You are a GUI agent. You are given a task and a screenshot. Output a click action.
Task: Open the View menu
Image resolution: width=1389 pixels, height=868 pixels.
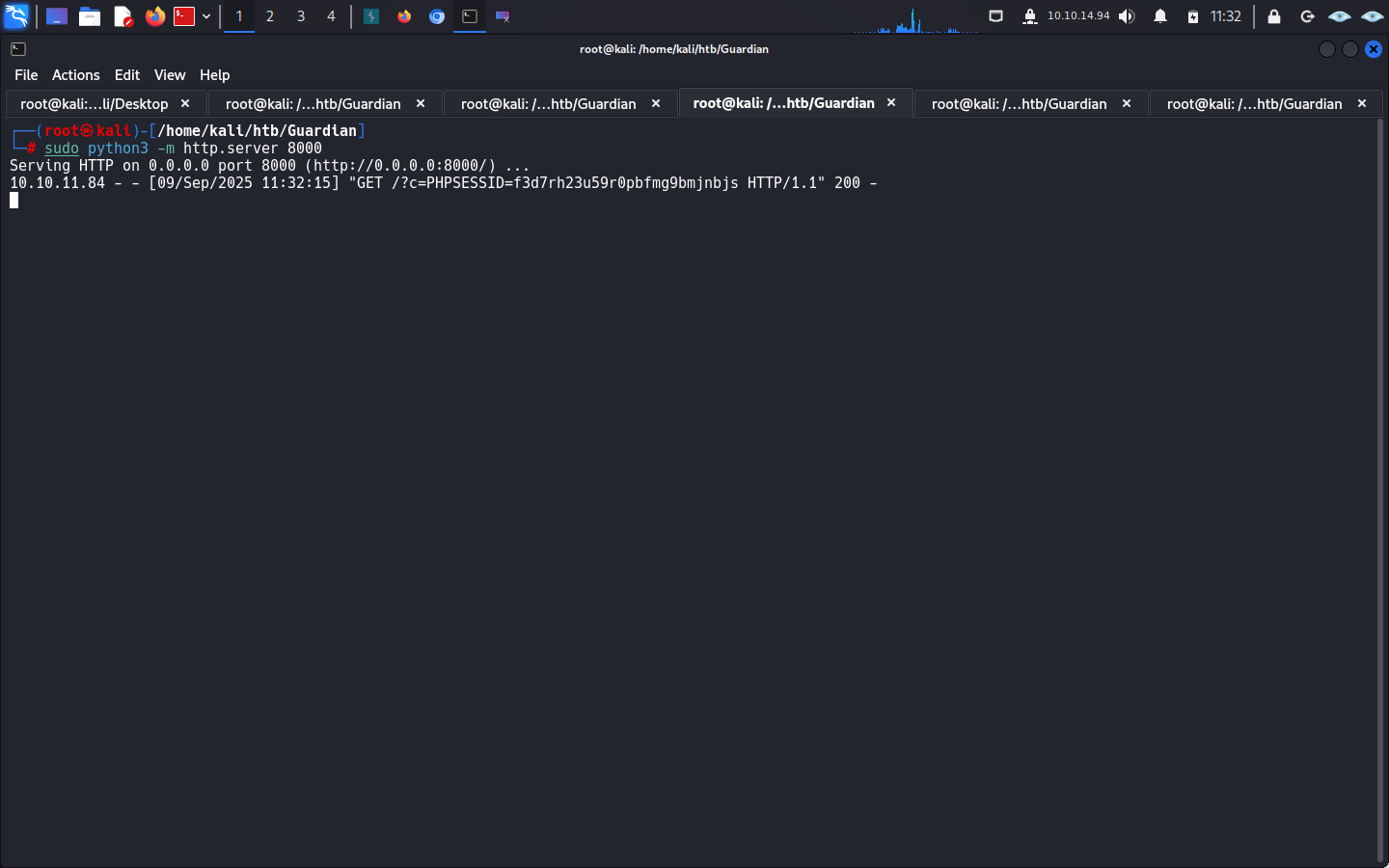pyautogui.click(x=170, y=75)
